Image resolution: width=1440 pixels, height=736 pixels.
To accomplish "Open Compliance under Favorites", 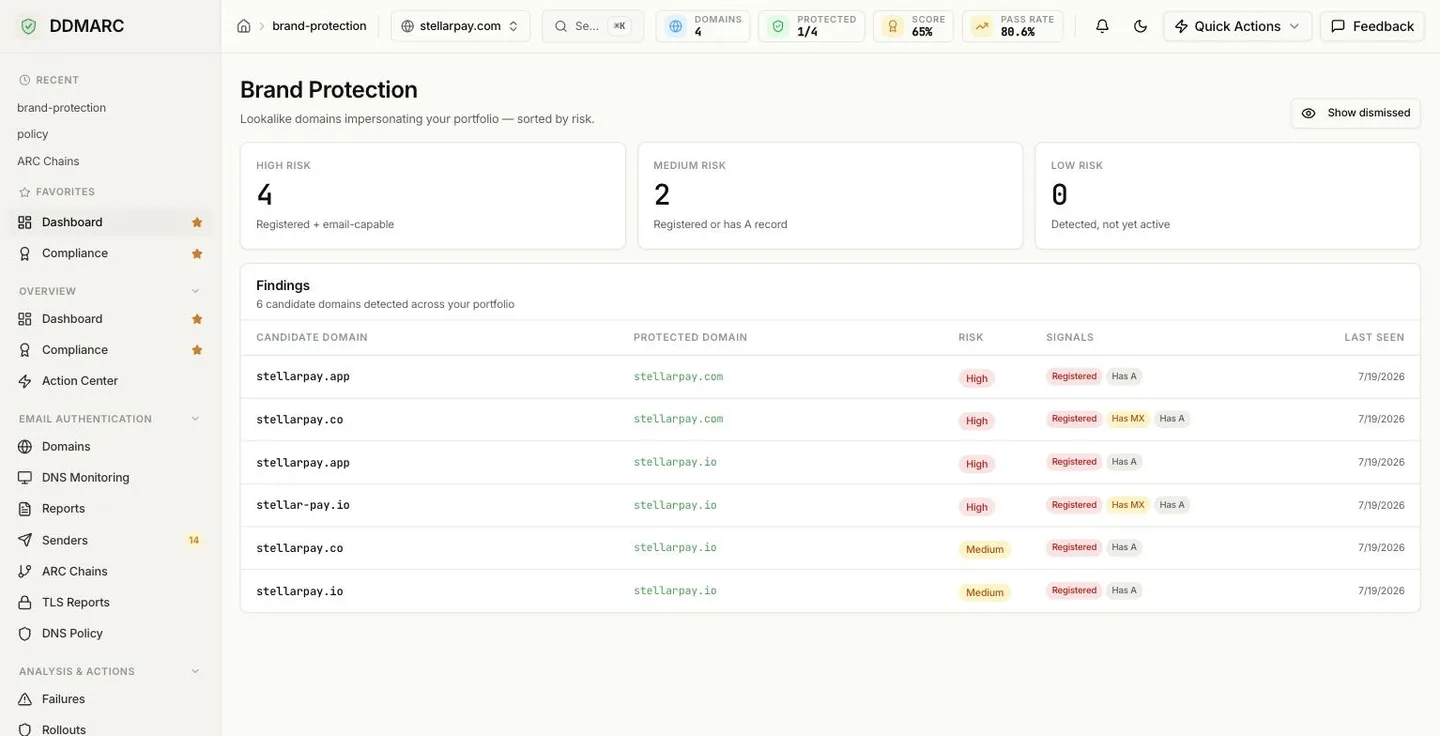I will (110, 253).
